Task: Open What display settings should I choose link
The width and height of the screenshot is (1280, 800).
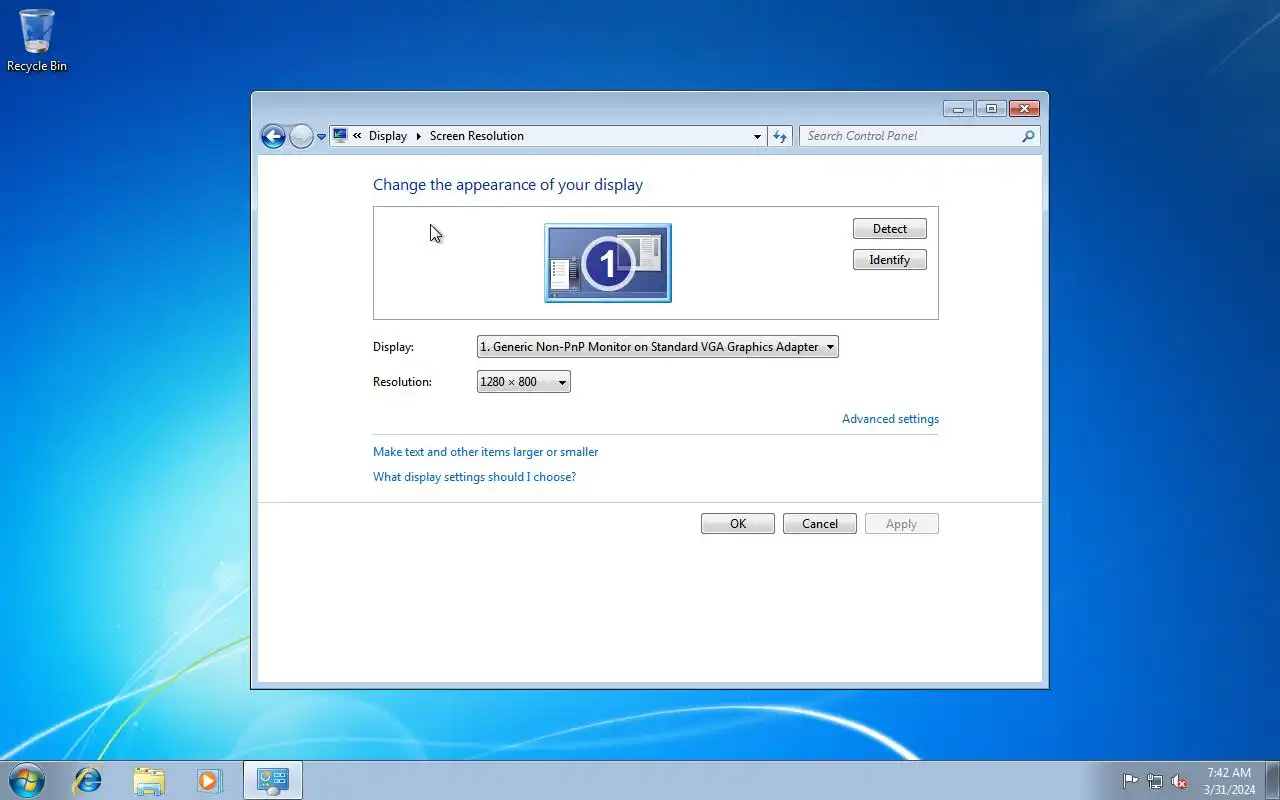Action: pos(474,477)
